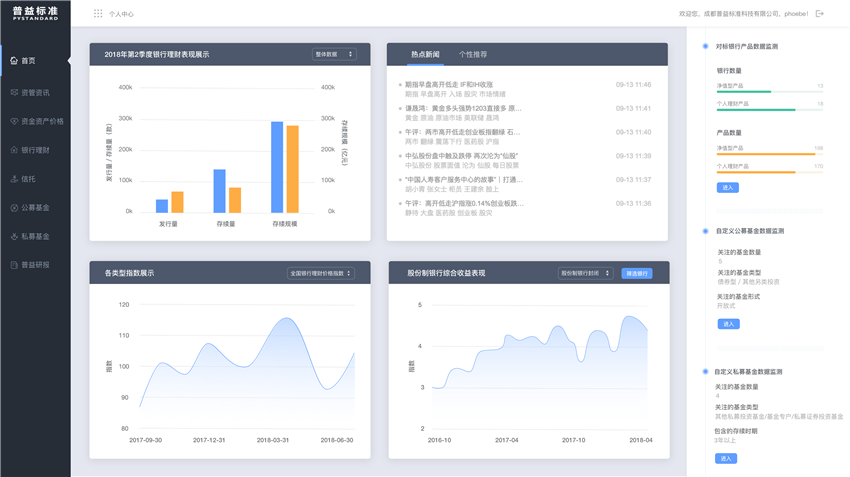Expand the 整体数据 dropdown
Viewport: 850px width, 477px height.
334,54
